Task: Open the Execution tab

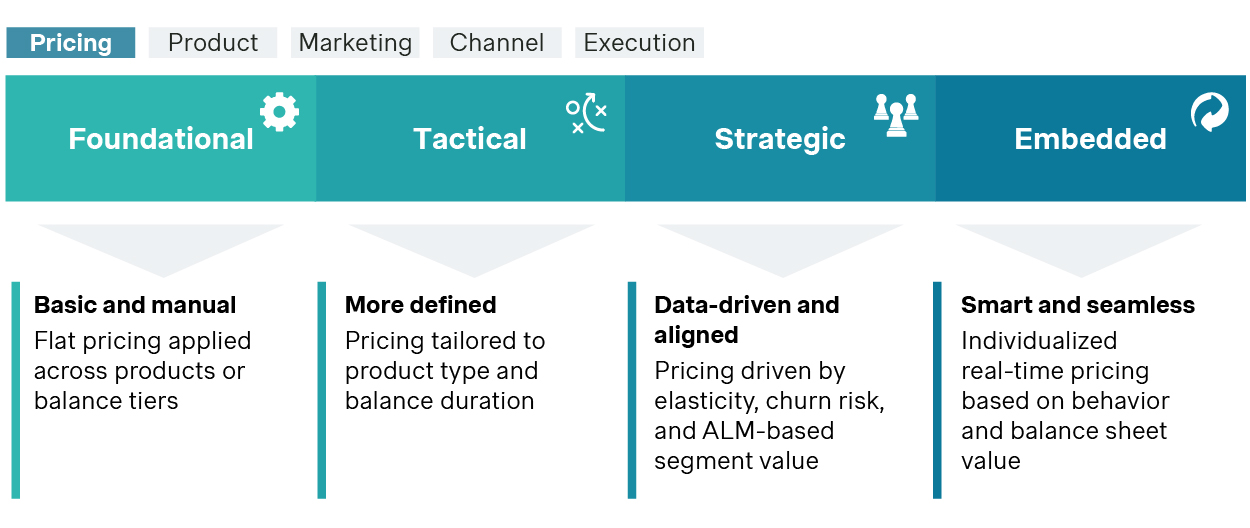Action: [x=640, y=43]
